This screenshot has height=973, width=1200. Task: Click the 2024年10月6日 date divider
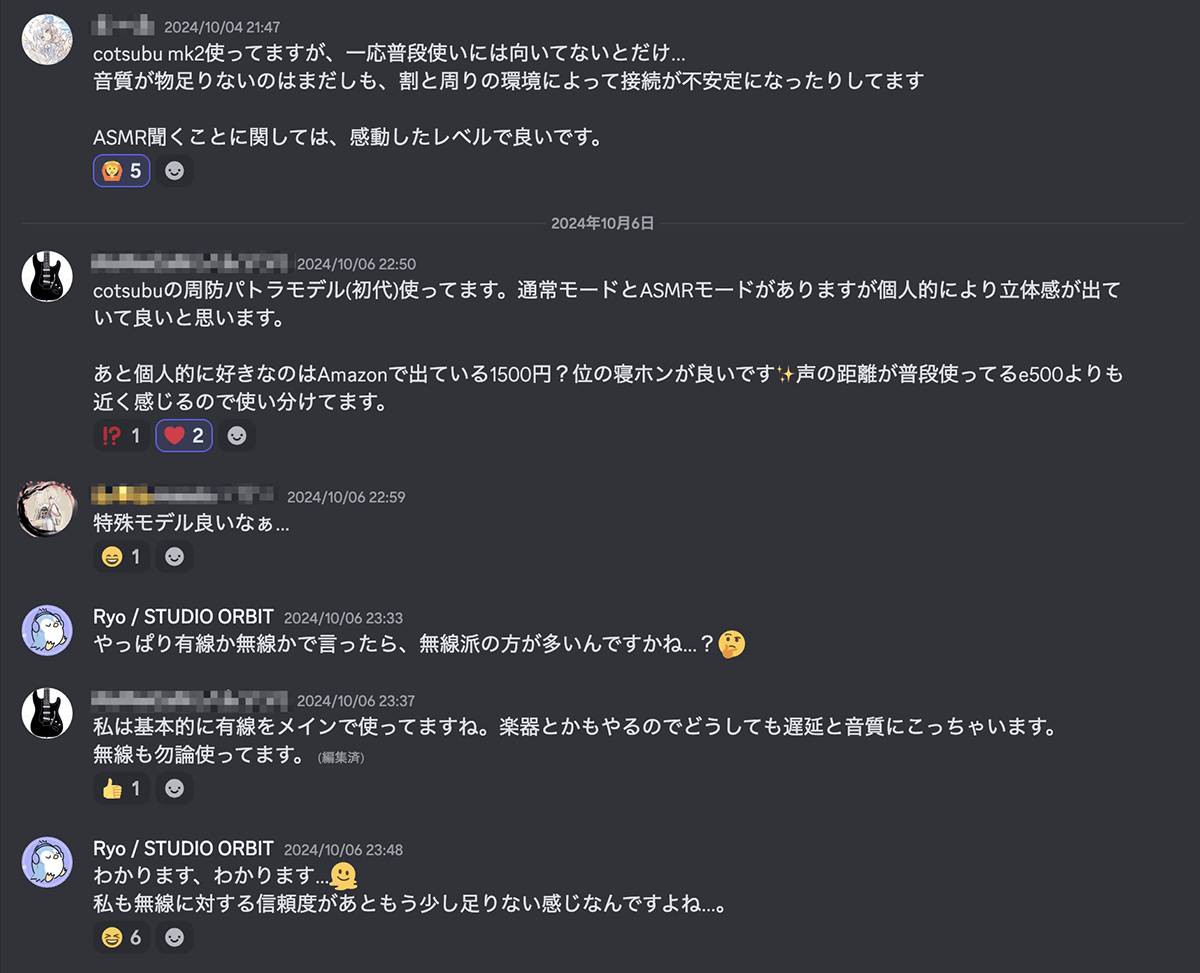(x=602, y=223)
